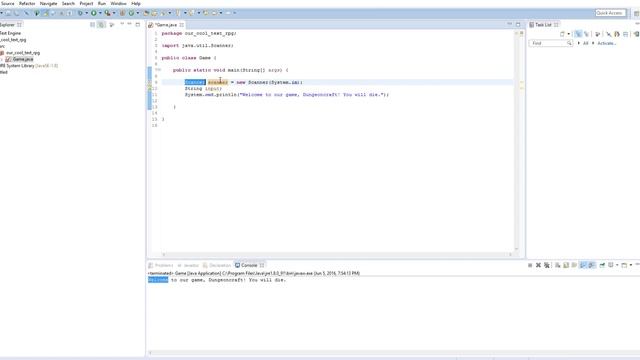Click Collapse All in Package Explorer
Image resolution: width=640 pixels, height=360 pixels.
point(93,25)
